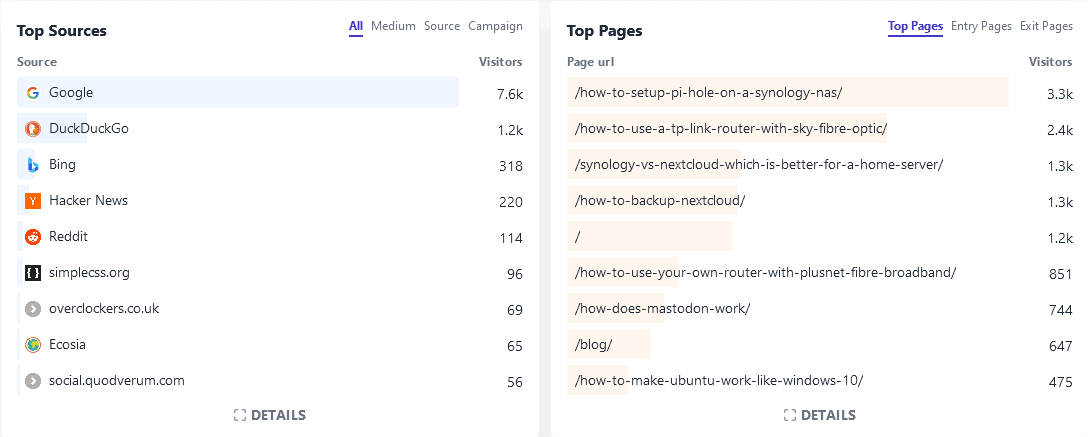
Task: Click the Ecosia source icon
Action: [33, 345]
